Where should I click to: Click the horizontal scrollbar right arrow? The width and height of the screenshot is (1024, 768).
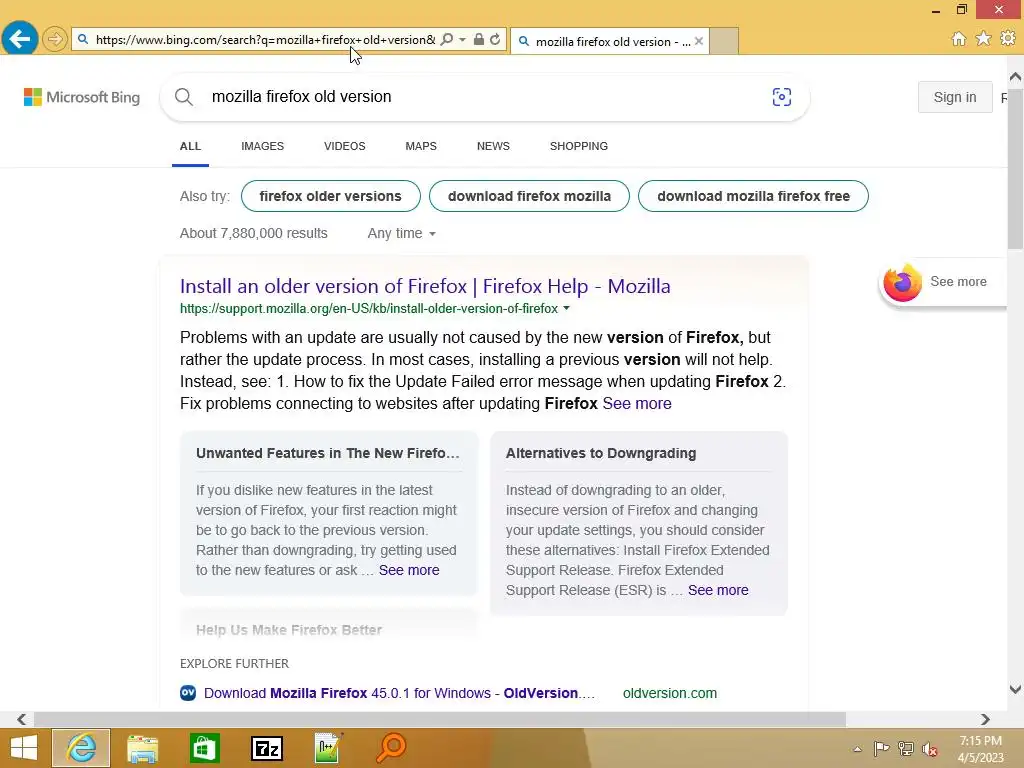click(x=985, y=719)
